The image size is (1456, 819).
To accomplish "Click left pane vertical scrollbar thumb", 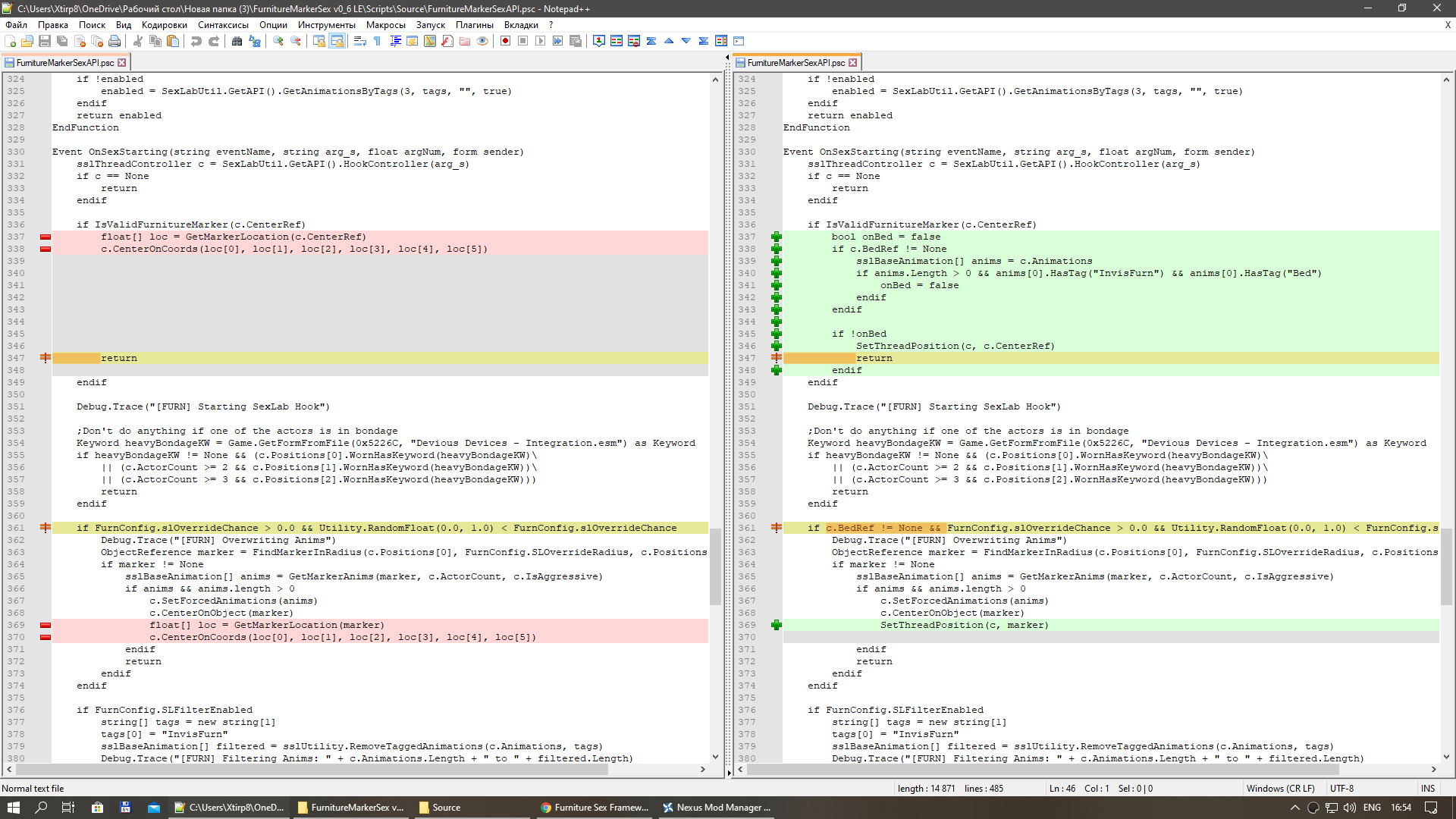I will tap(715, 566).
